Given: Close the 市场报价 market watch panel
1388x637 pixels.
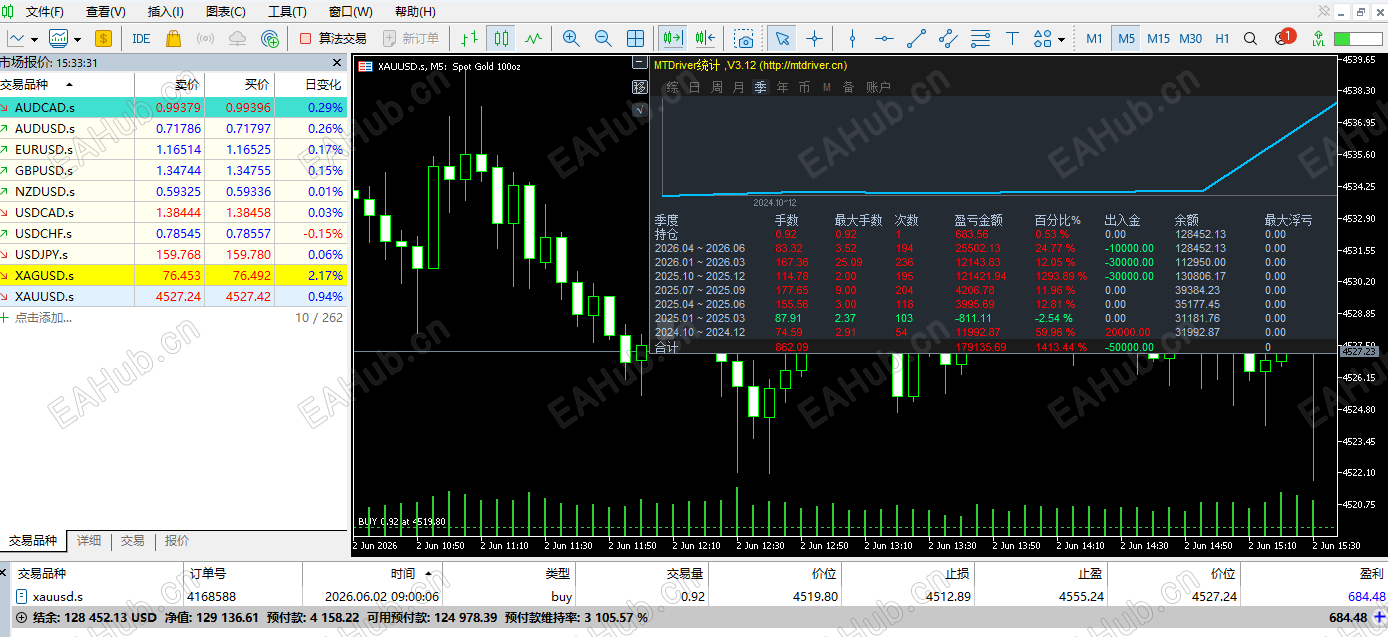Looking at the screenshot, I should (x=337, y=62).
